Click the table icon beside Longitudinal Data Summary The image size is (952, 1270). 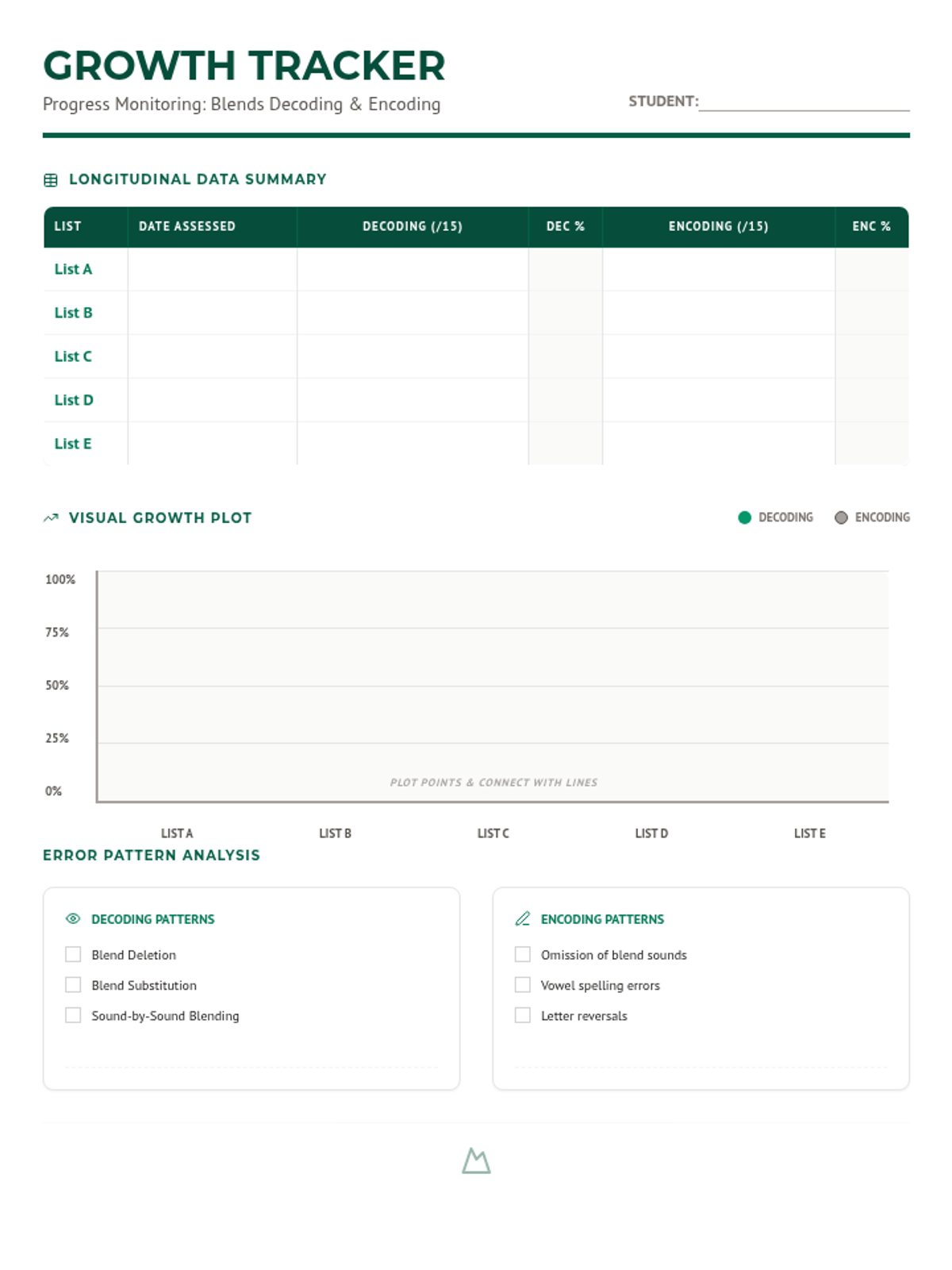point(51,180)
